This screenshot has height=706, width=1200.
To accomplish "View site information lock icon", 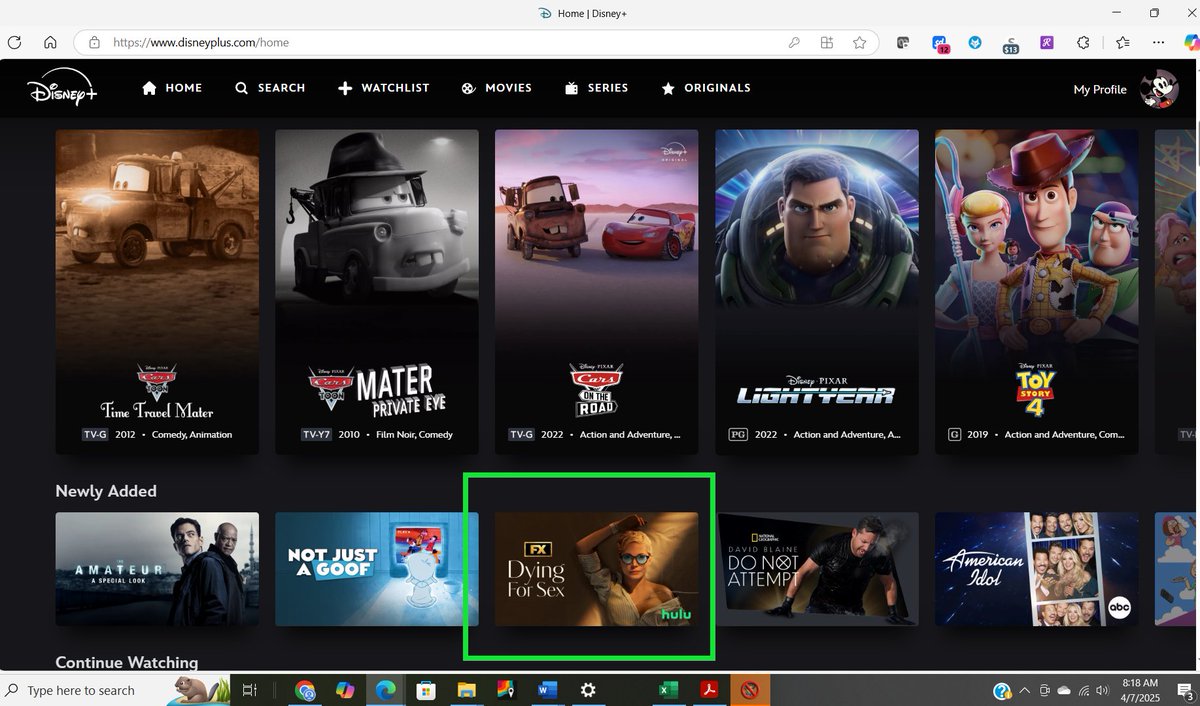I will click(x=94, y=43).
